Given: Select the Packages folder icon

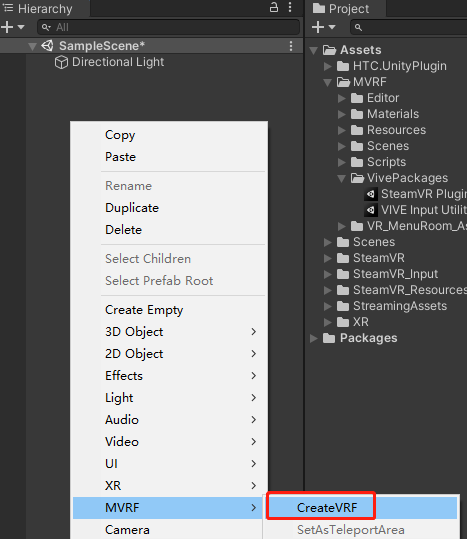Looking at the screenshot, I should pyautogui.click(x=329, y=338).
